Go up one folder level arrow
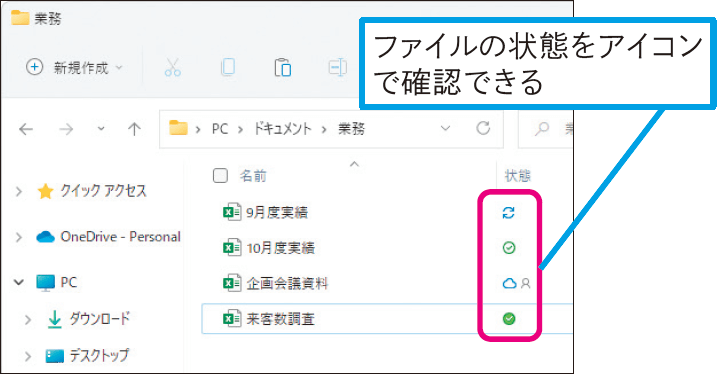The width and height of the screenshot is (717, 374). point(134,129)
